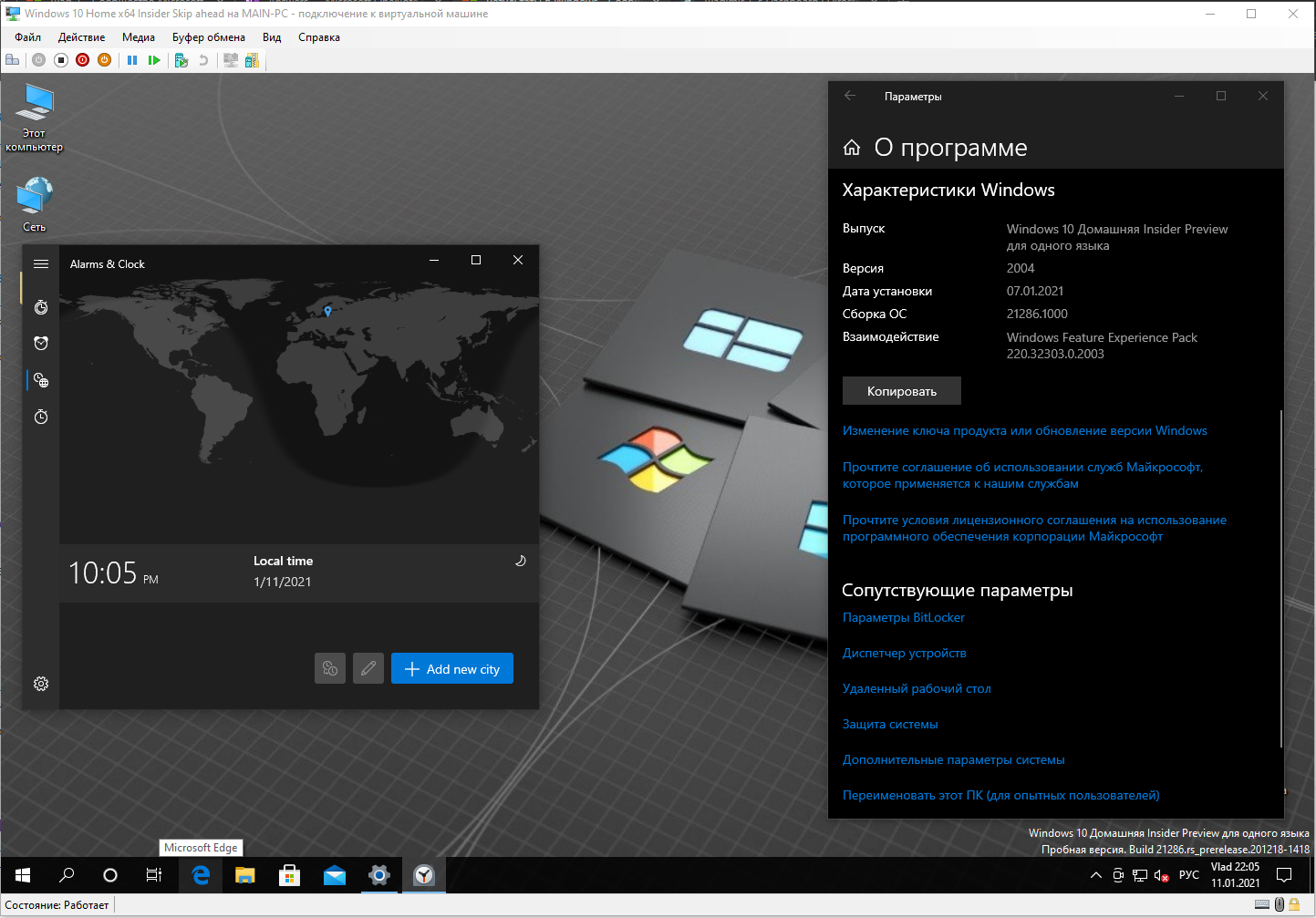The width and height of the screenshot is (1316, 918).
Task: Click the Meet Now tray icon
Action: (1118, 875)
